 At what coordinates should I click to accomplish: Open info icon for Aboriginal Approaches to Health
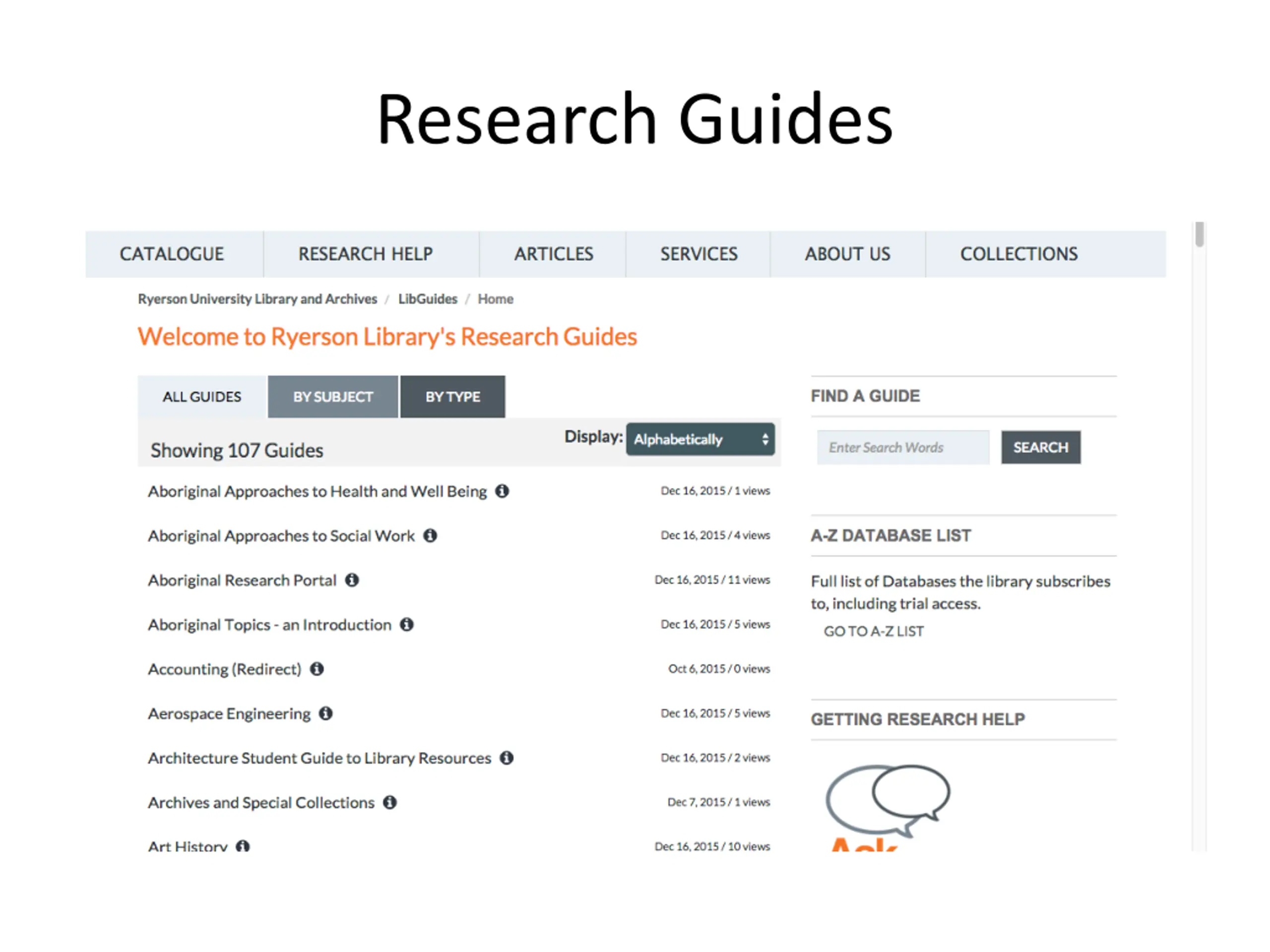pyautogui.click(x=502, y=491)
